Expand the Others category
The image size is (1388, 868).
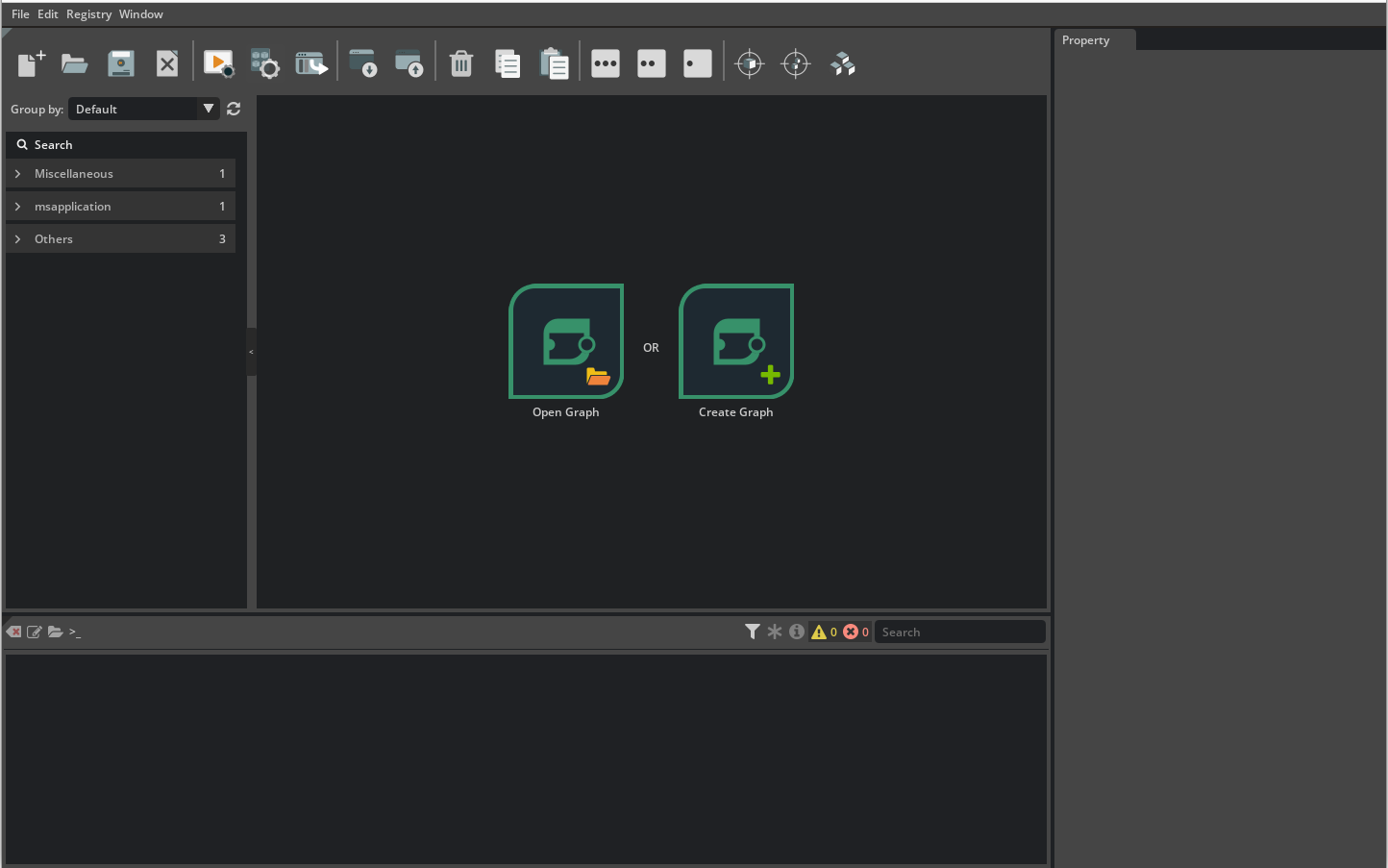(120, 239)
